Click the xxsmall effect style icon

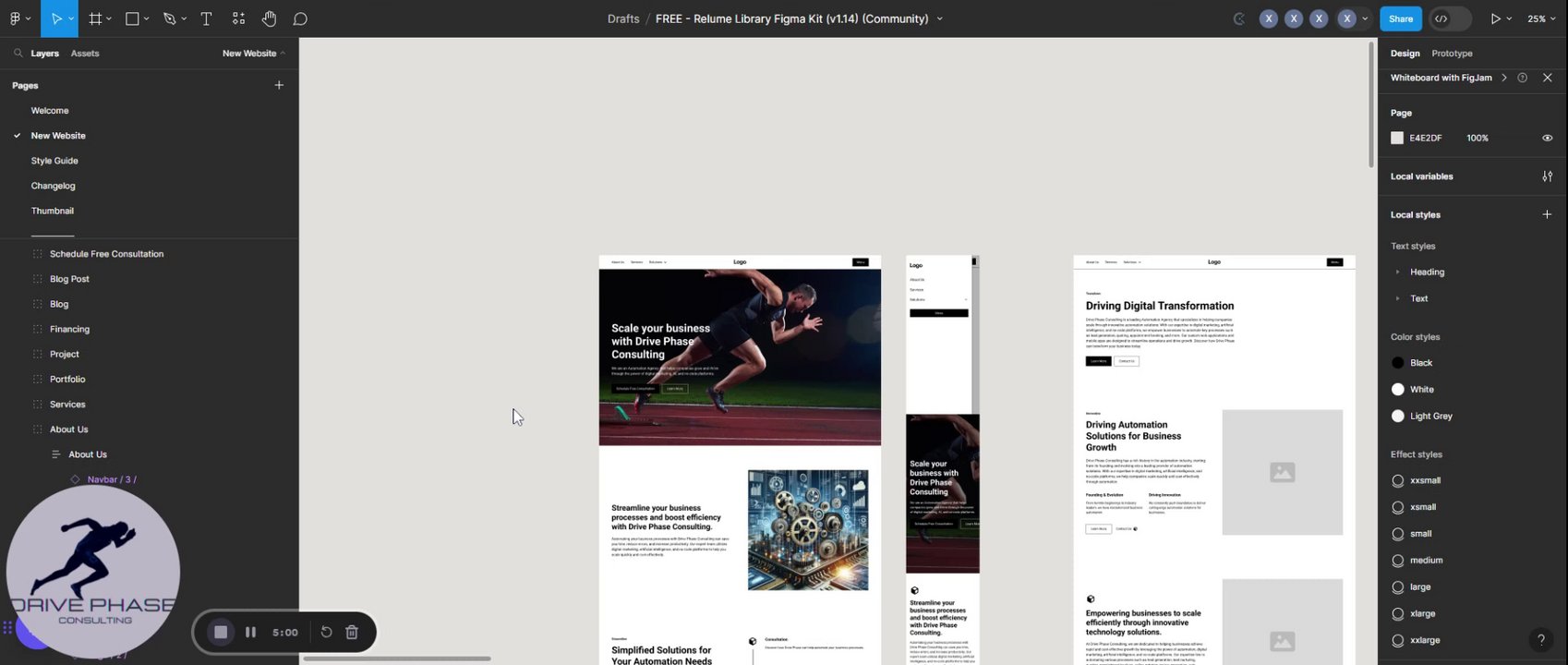1397,480
